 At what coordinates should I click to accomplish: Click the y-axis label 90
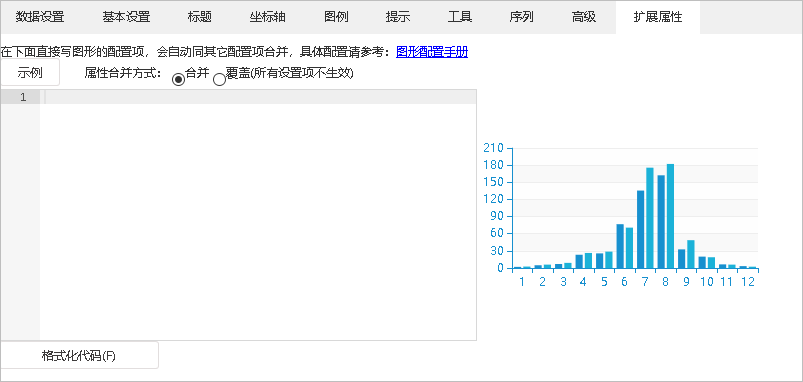click(497, 217)
